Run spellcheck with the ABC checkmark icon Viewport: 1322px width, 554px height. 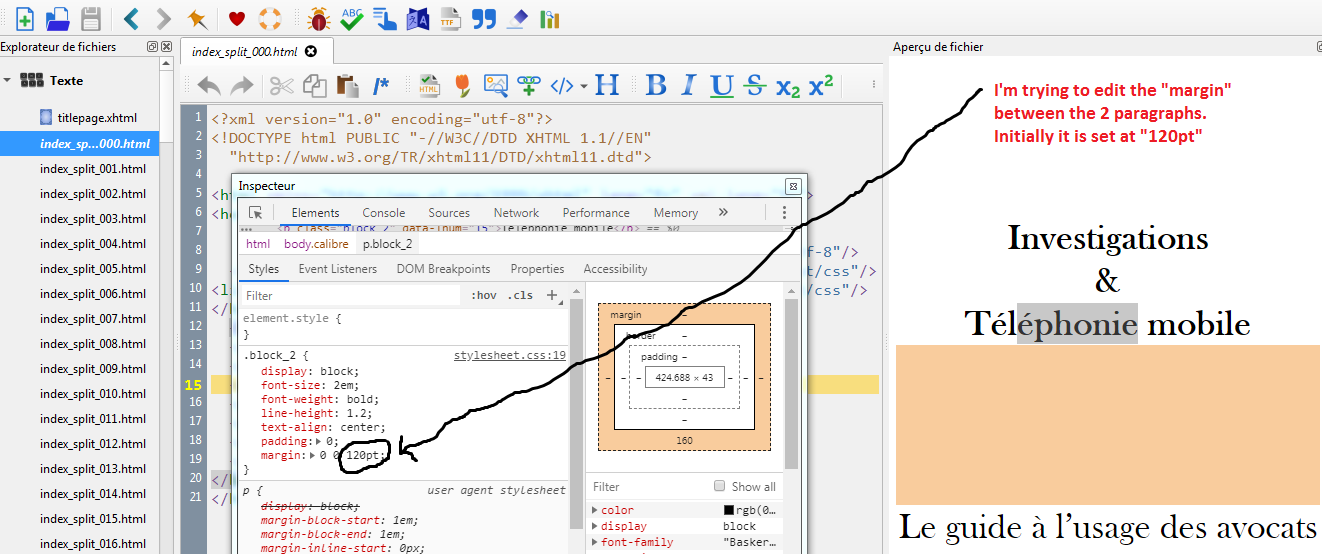[351, 18]
